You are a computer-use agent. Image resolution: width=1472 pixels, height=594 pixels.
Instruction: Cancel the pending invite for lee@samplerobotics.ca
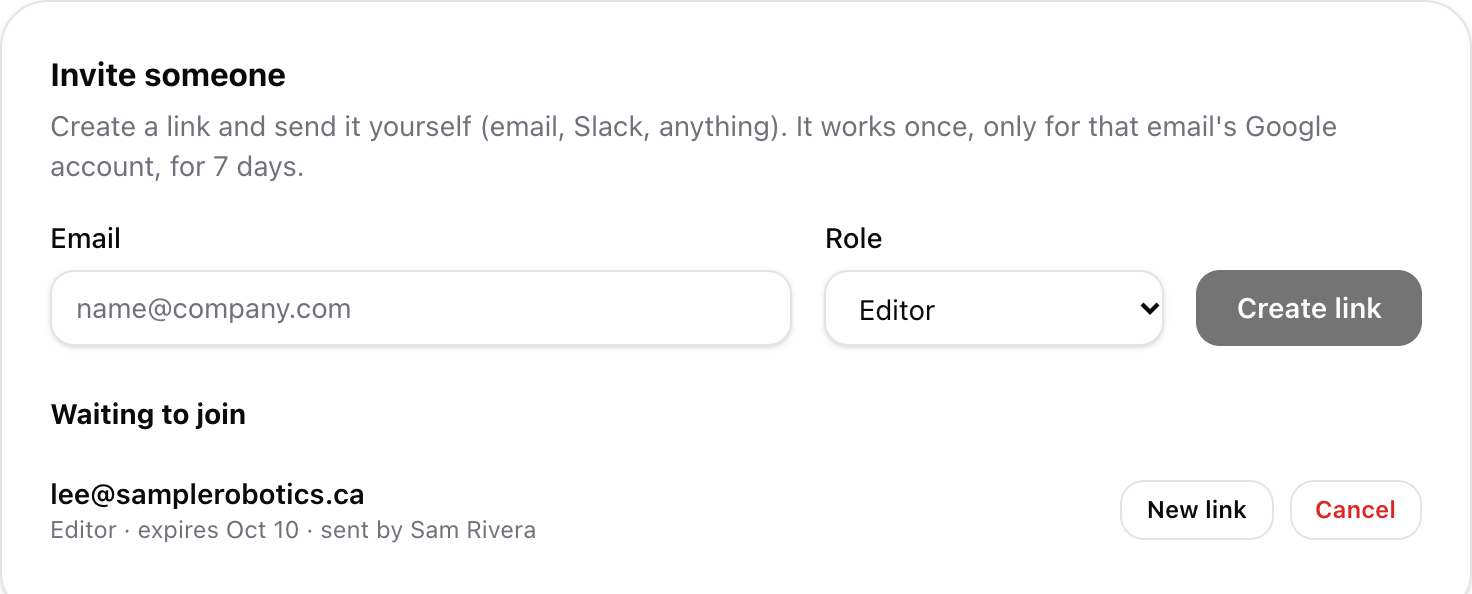(x=1355, y=510)
